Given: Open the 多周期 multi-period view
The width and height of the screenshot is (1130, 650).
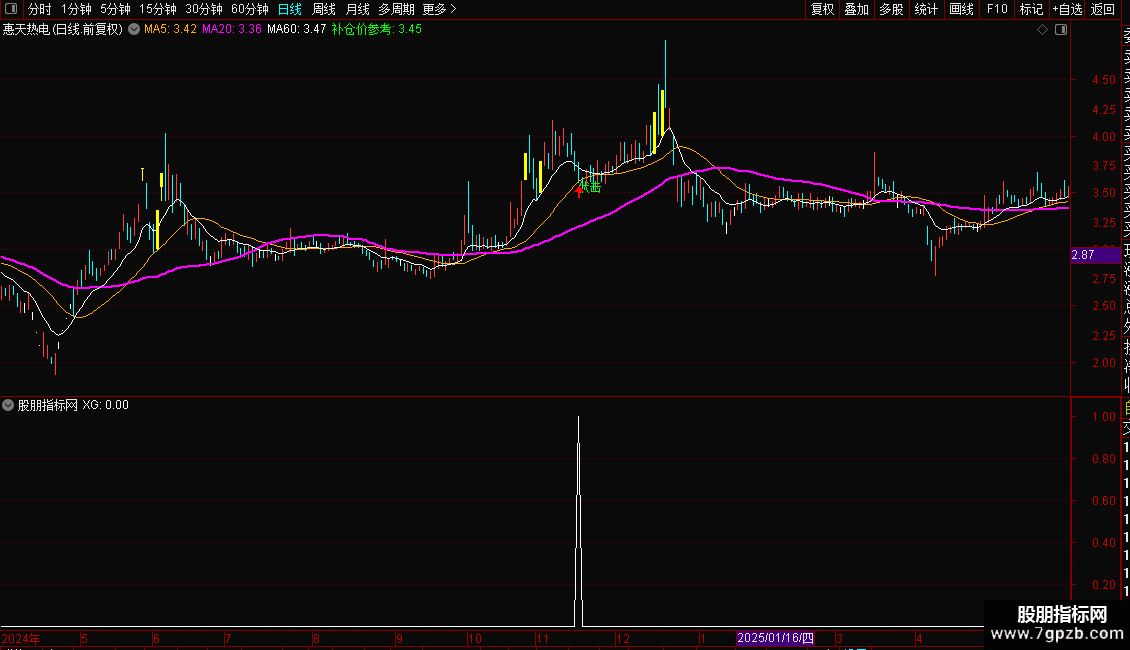Looking at the screenshot, I should [x=396, y=9].
